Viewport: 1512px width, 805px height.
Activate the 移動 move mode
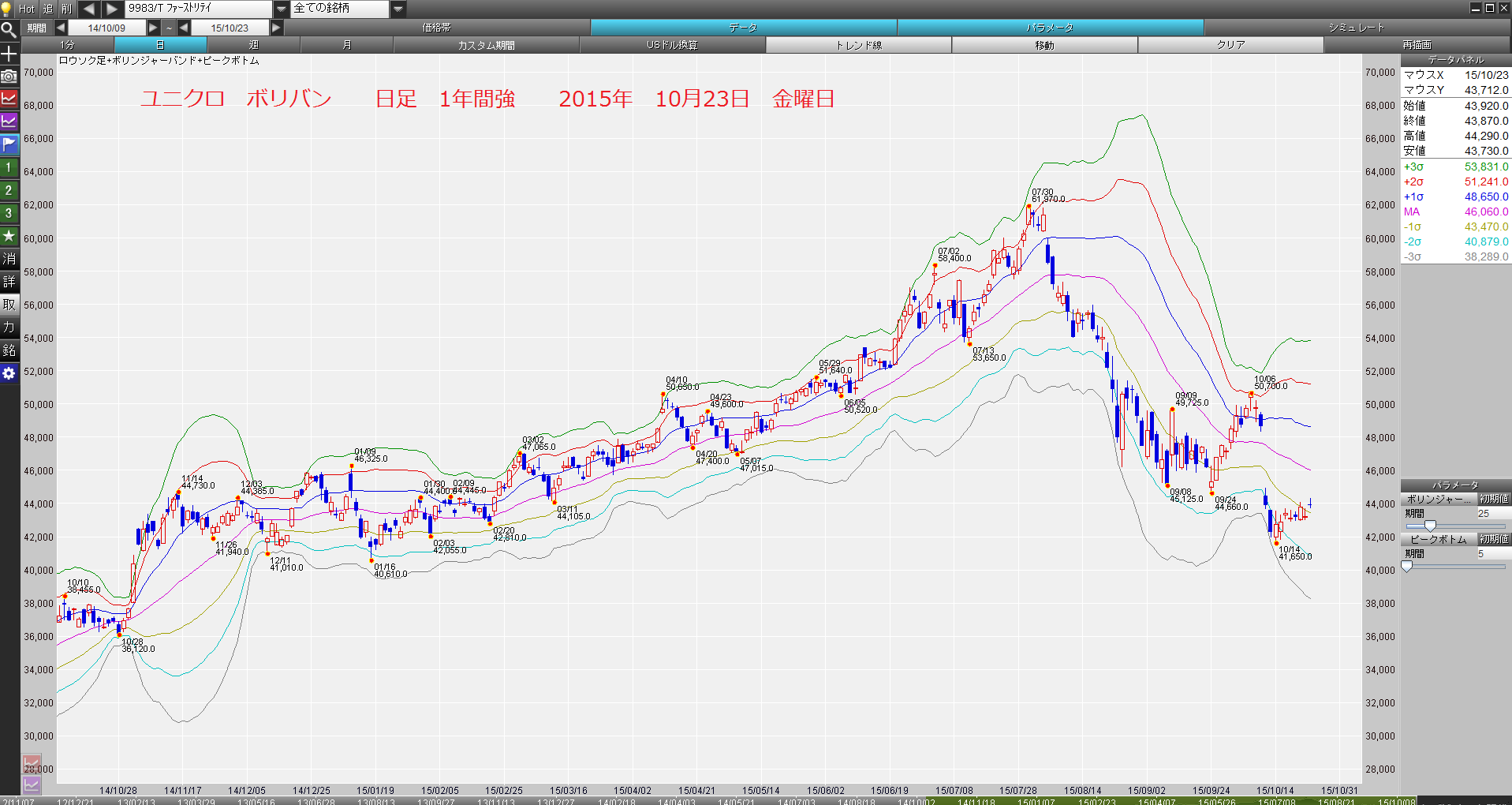click(x=1045, y=45)
